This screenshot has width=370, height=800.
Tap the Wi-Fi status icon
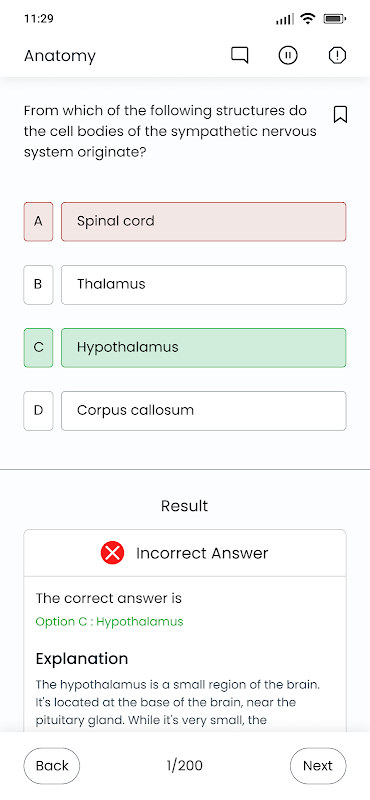pos(308,19)
